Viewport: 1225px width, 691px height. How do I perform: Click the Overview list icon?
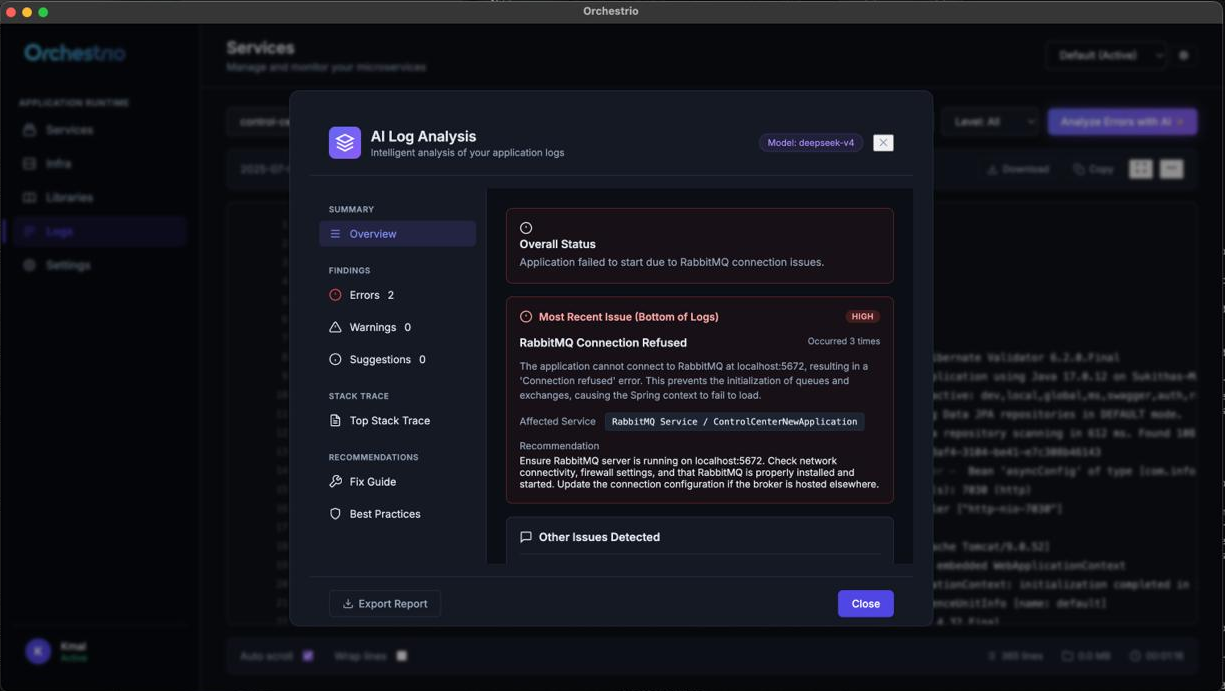[335, 234]
